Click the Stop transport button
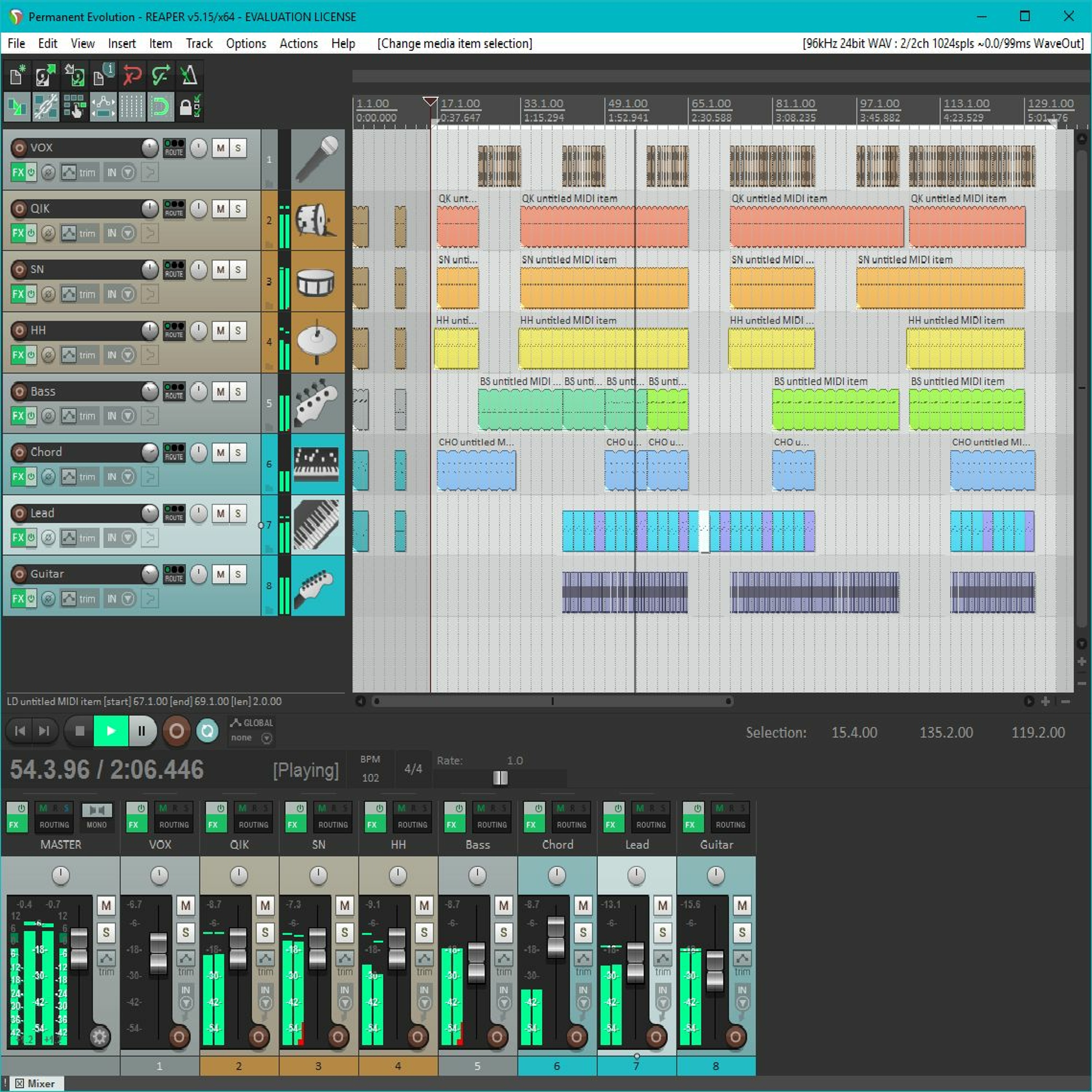This screenshot has width=1092, height=1092. pos(80,731)
